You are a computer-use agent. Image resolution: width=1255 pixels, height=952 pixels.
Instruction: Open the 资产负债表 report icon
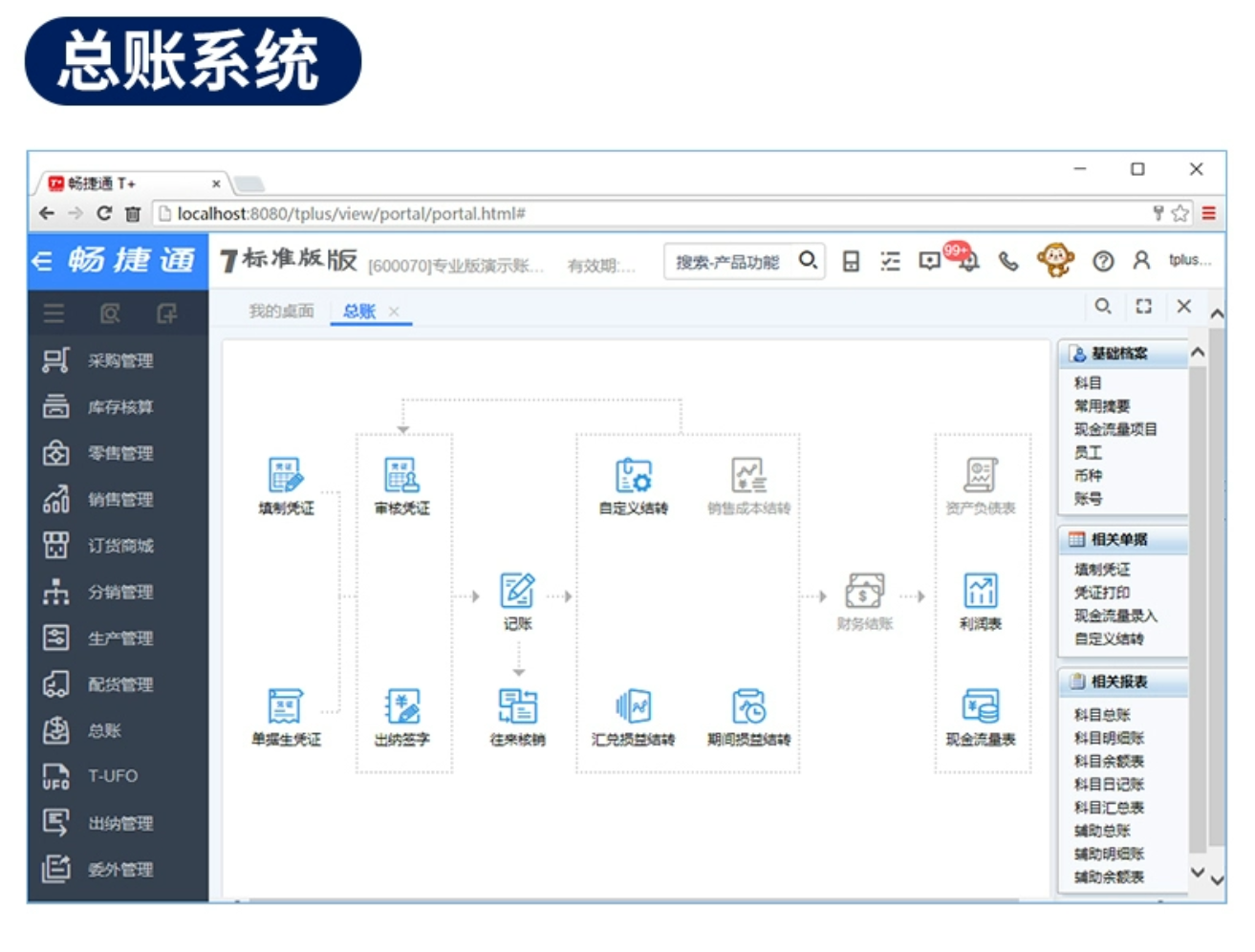[981, 475]
